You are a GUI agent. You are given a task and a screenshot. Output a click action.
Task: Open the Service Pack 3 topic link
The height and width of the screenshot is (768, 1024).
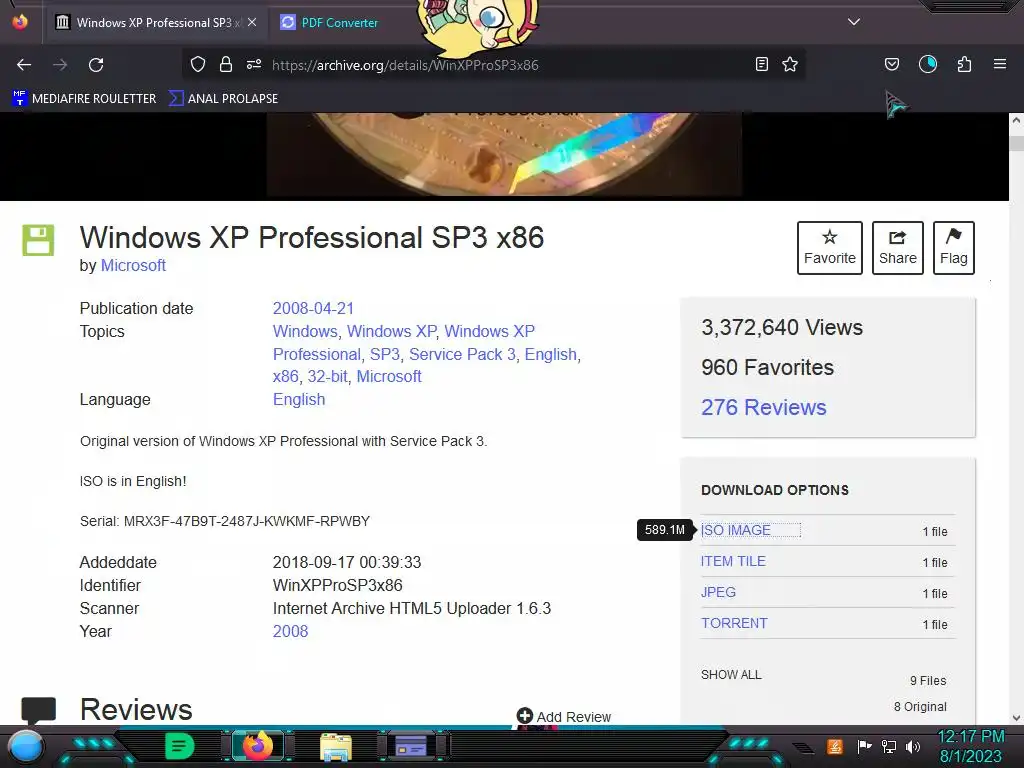pyautogui.click(x=462, y=354)
